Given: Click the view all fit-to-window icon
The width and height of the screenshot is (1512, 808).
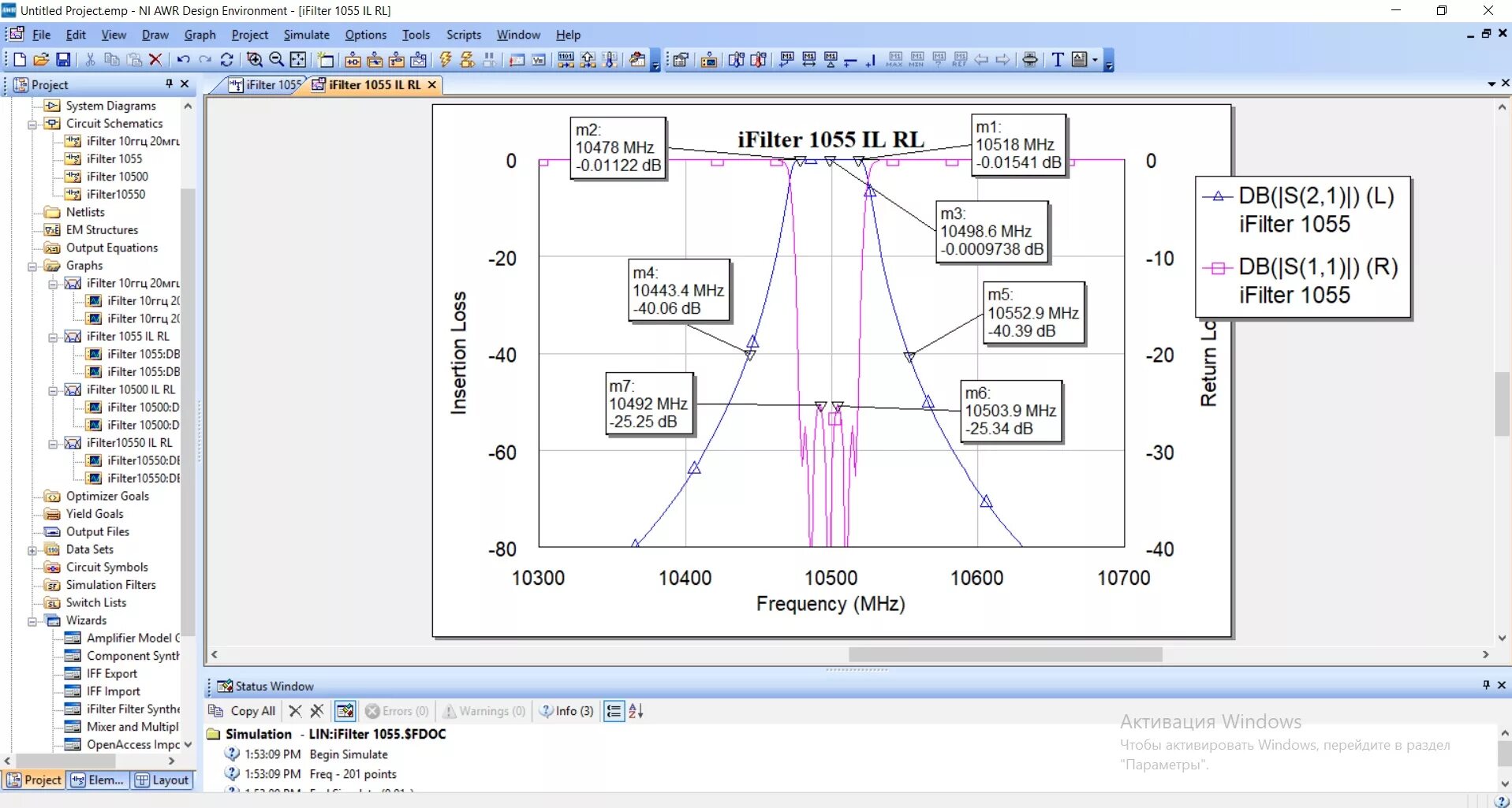Looking at the screenshot, I should (298, 60).
